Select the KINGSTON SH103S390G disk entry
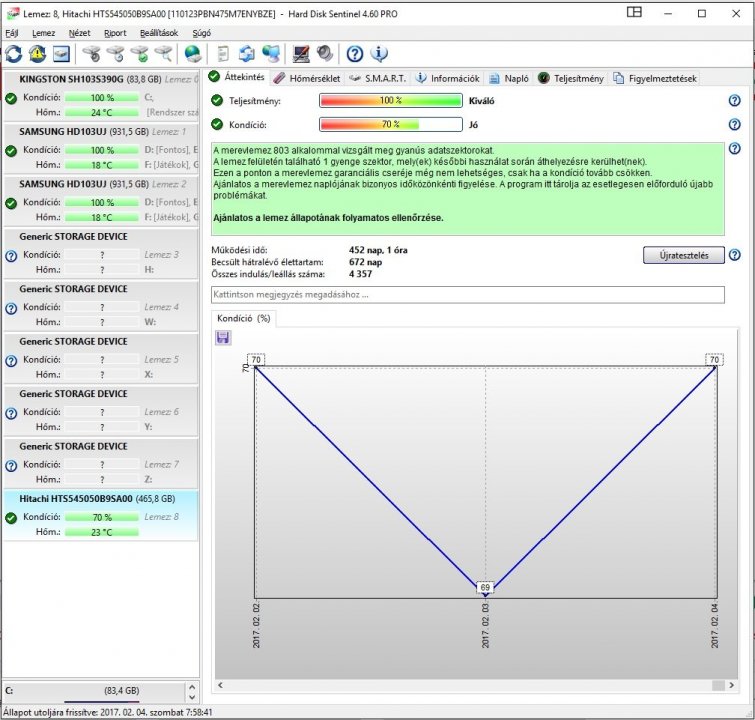This screenshot has height=720, width=755. click(70, 78)
